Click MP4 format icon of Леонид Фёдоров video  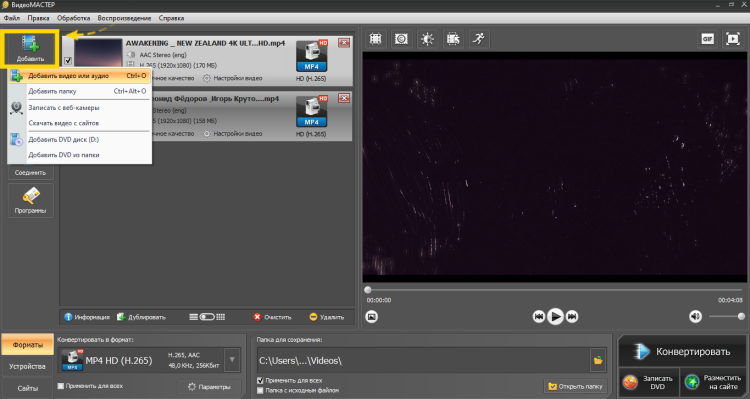click(x=311, y=111)
